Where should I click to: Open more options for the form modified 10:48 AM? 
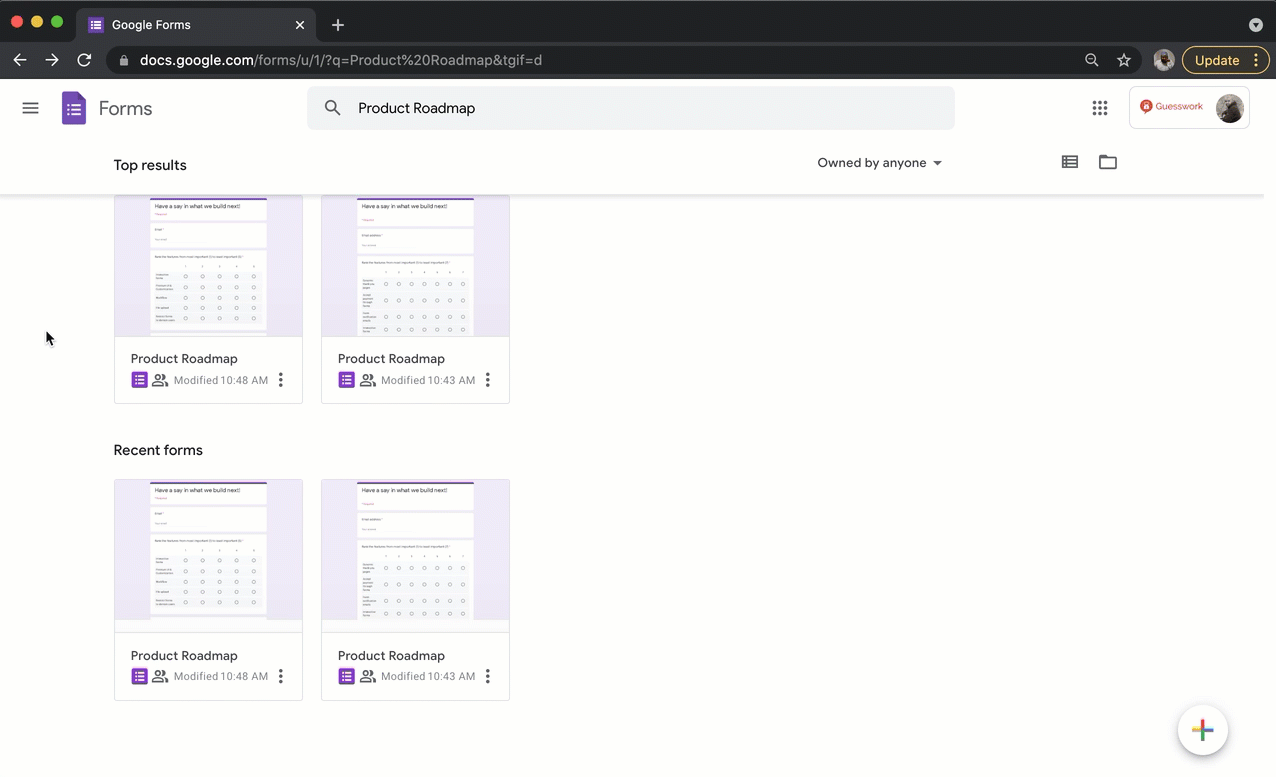coord(280,380)
